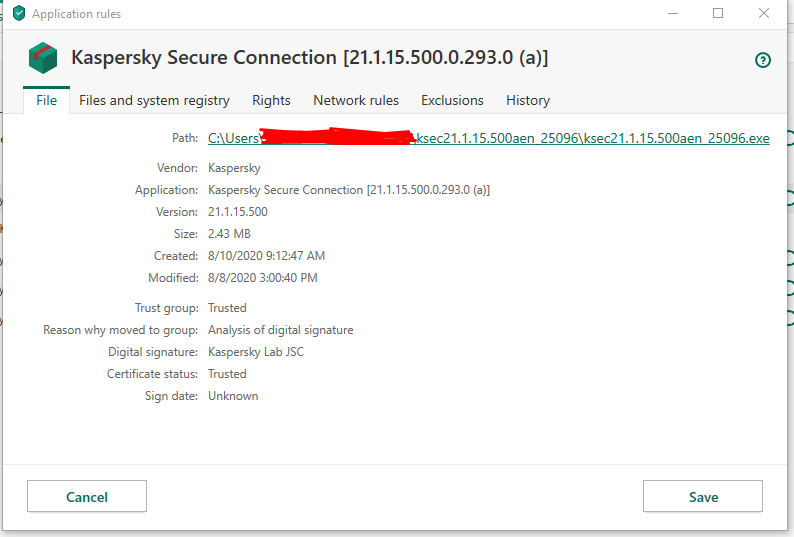Open help via the question mark icon
This screenshot has width=794, height=537.
tap(763, 60)
